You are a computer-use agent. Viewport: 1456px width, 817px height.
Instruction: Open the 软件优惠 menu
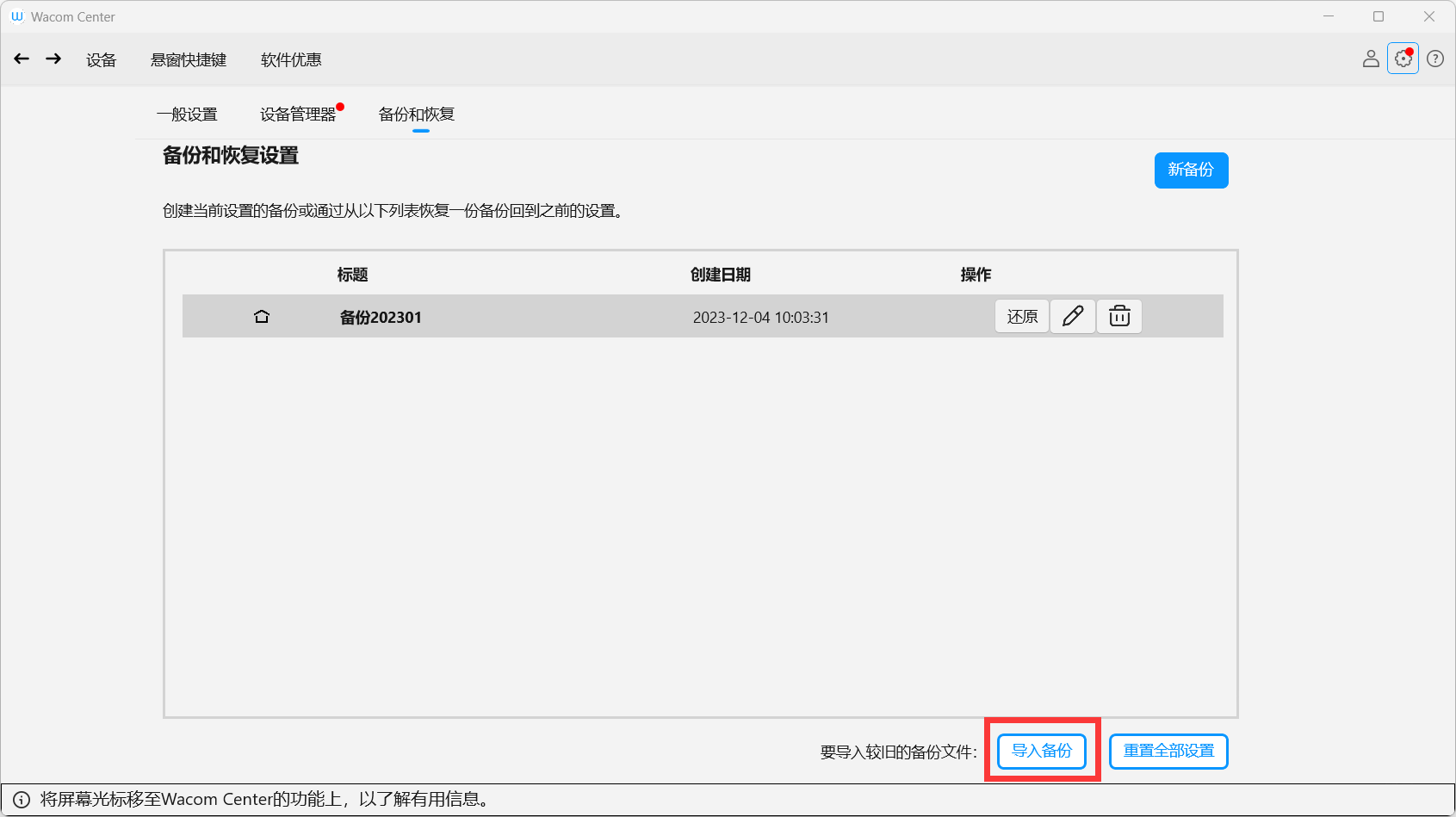pos(291,59)
